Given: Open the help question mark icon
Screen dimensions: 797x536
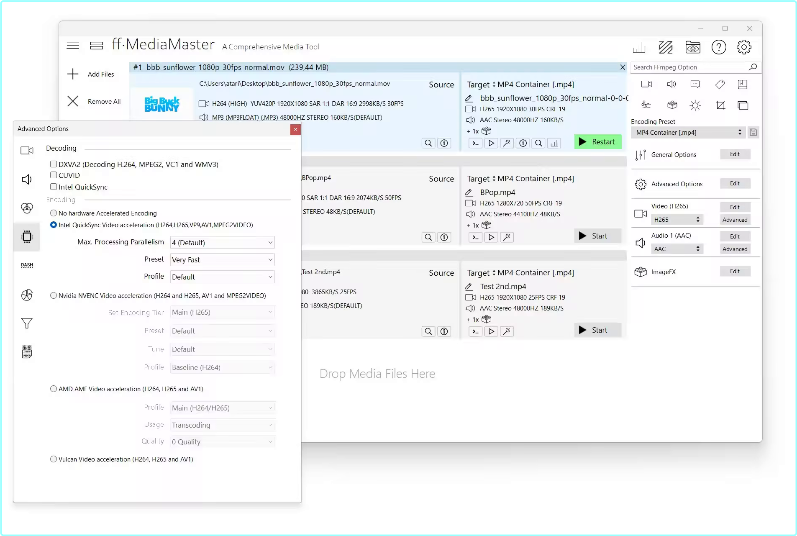Looking at the screenshot, I should (x=719, y=47).
